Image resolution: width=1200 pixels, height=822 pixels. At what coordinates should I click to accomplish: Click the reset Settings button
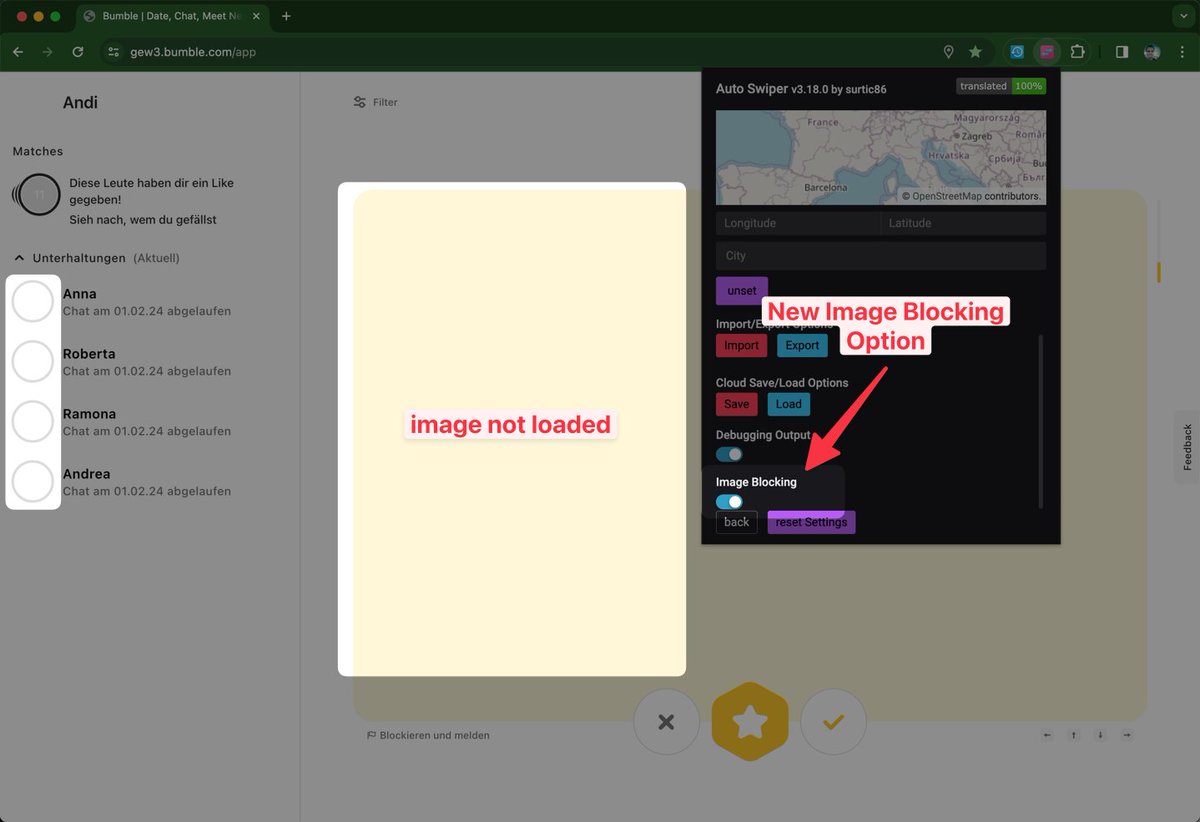pyautogui.click(x=811, y=522)
